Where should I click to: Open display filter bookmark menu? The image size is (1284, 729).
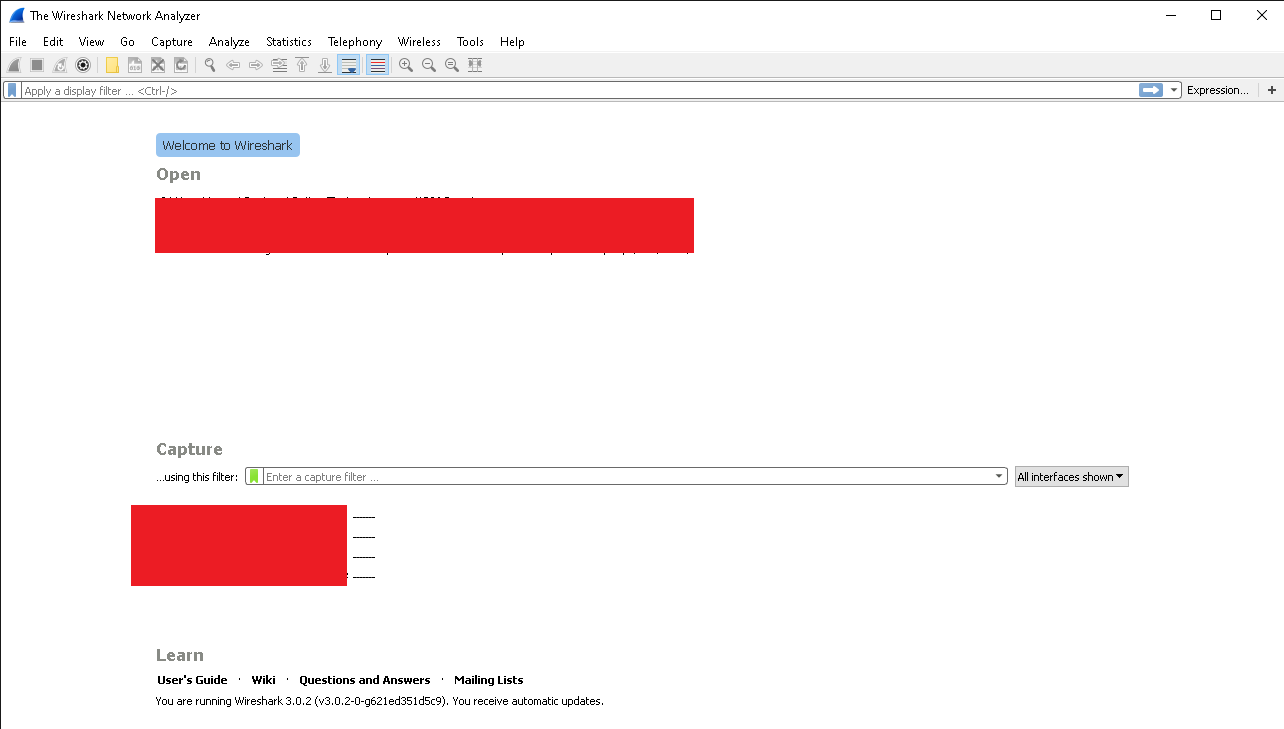(x=12, y=90)
